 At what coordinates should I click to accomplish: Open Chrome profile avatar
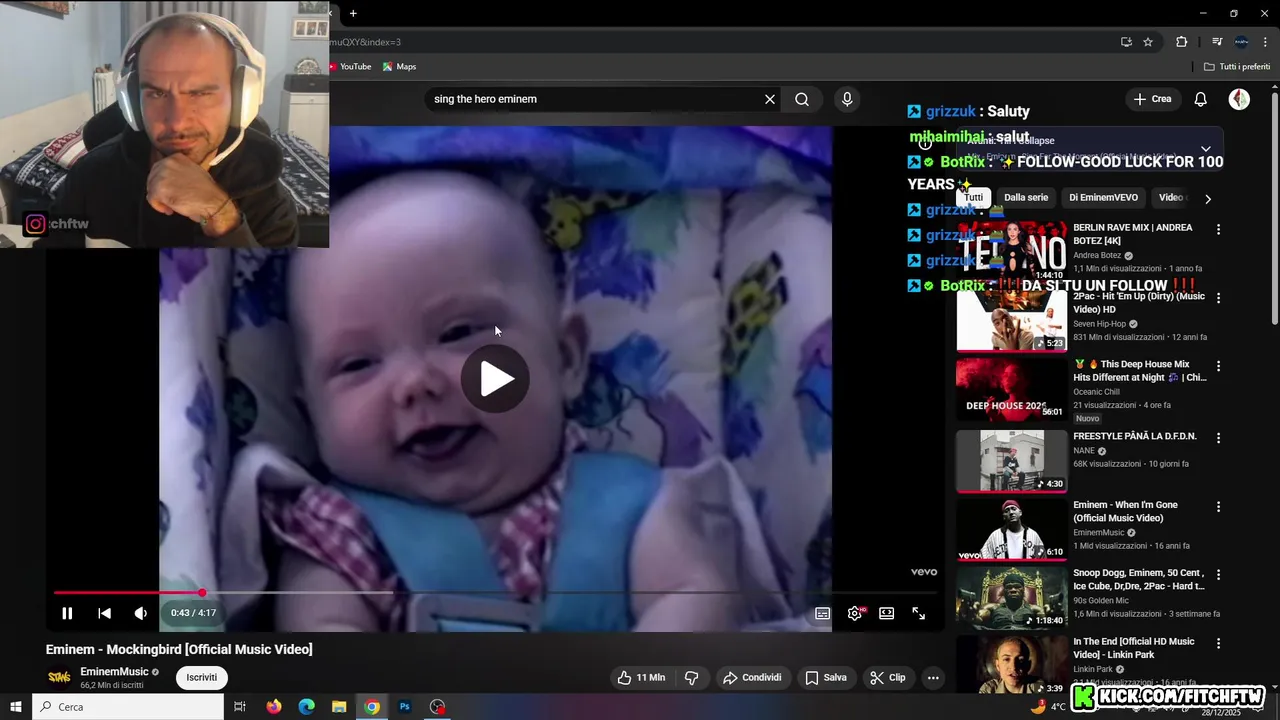tap(1241, 42)
